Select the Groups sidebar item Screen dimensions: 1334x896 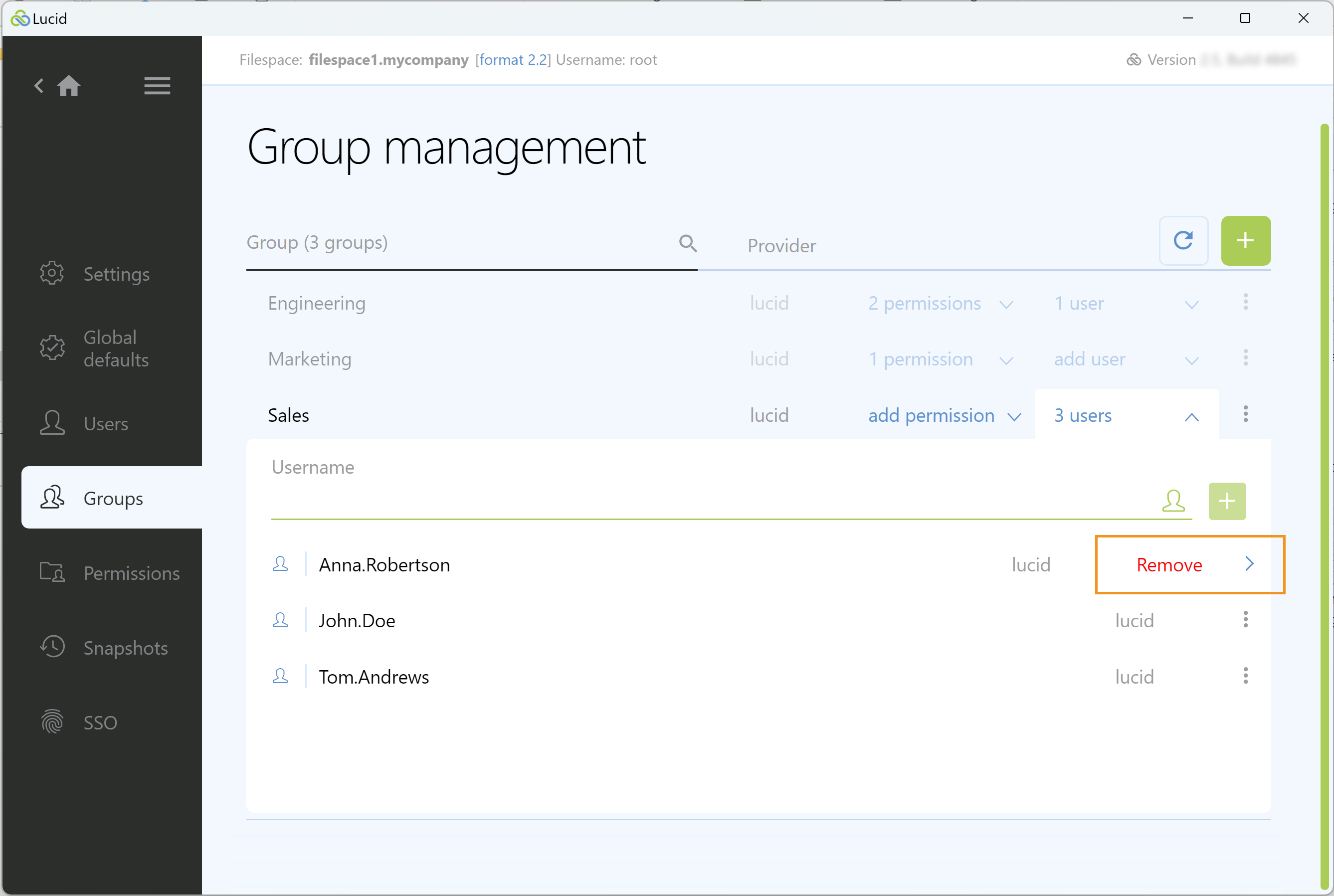pos(112,498)
